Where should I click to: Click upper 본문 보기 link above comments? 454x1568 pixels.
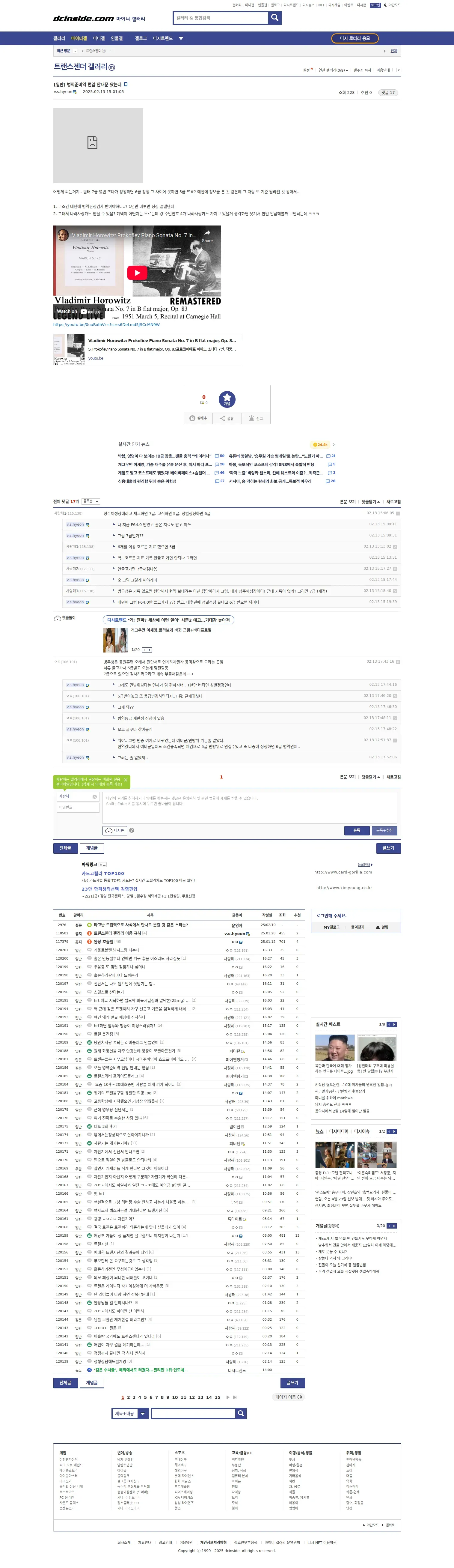coord(348,502)
